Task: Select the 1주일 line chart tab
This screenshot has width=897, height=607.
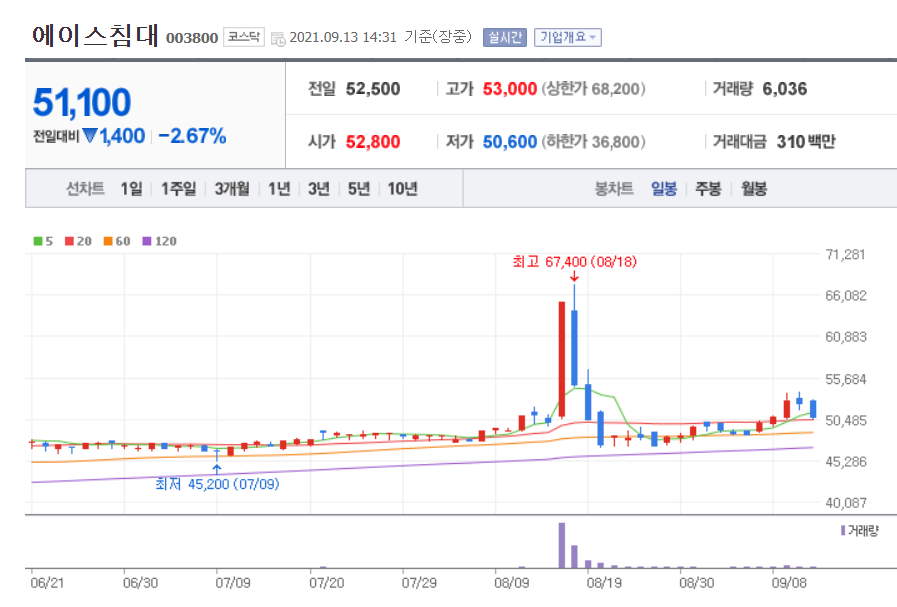Action: click(178, 189)
